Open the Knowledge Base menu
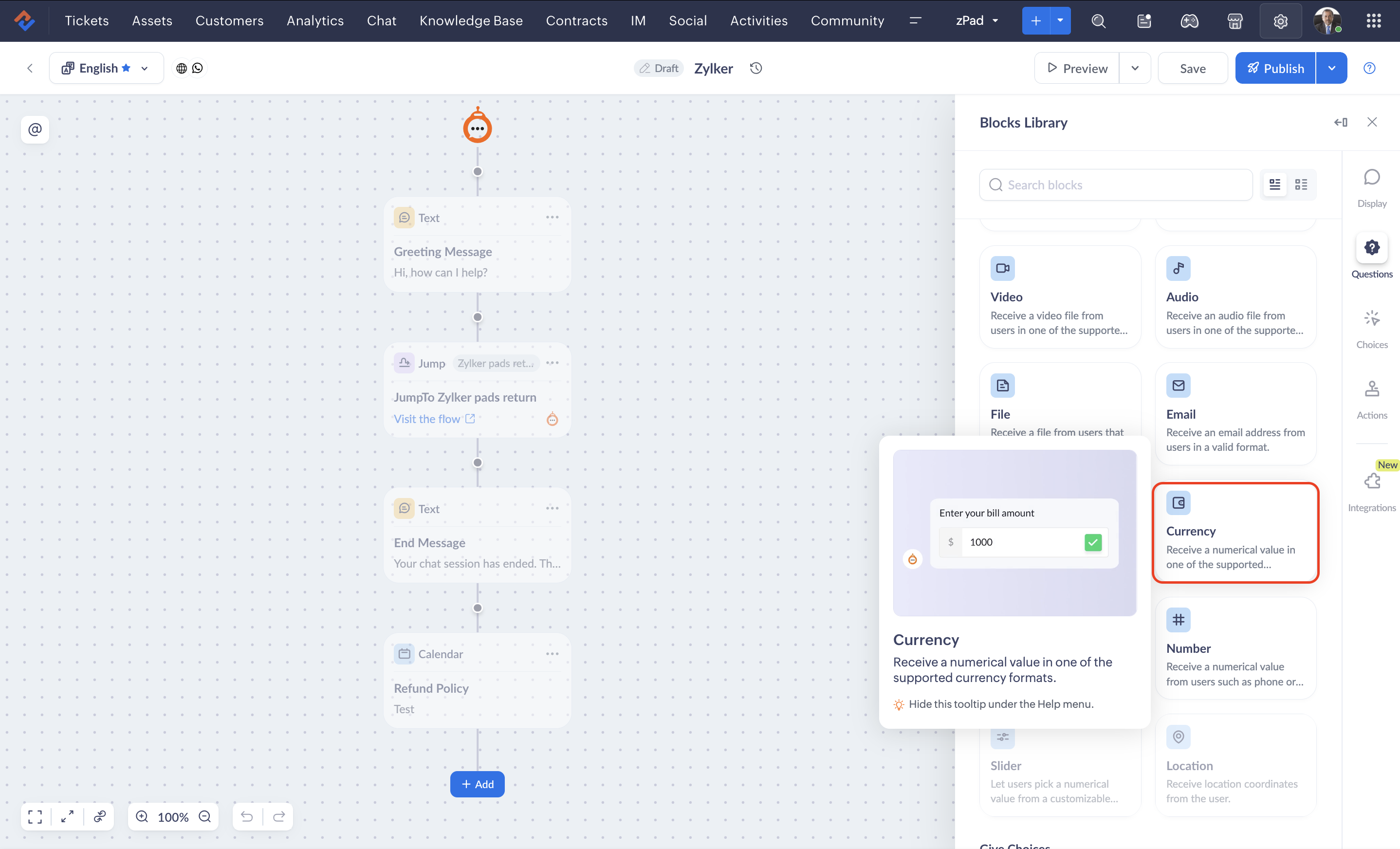Image resolution: width=1400 pixels, height=849 pixels. click(x=470, y=21)
